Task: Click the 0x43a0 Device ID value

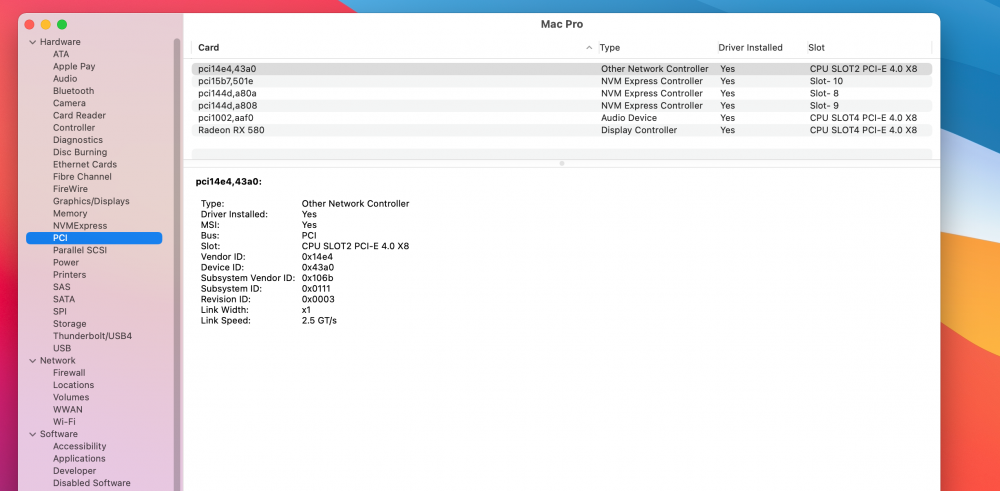Action: (x=318, y=267)
